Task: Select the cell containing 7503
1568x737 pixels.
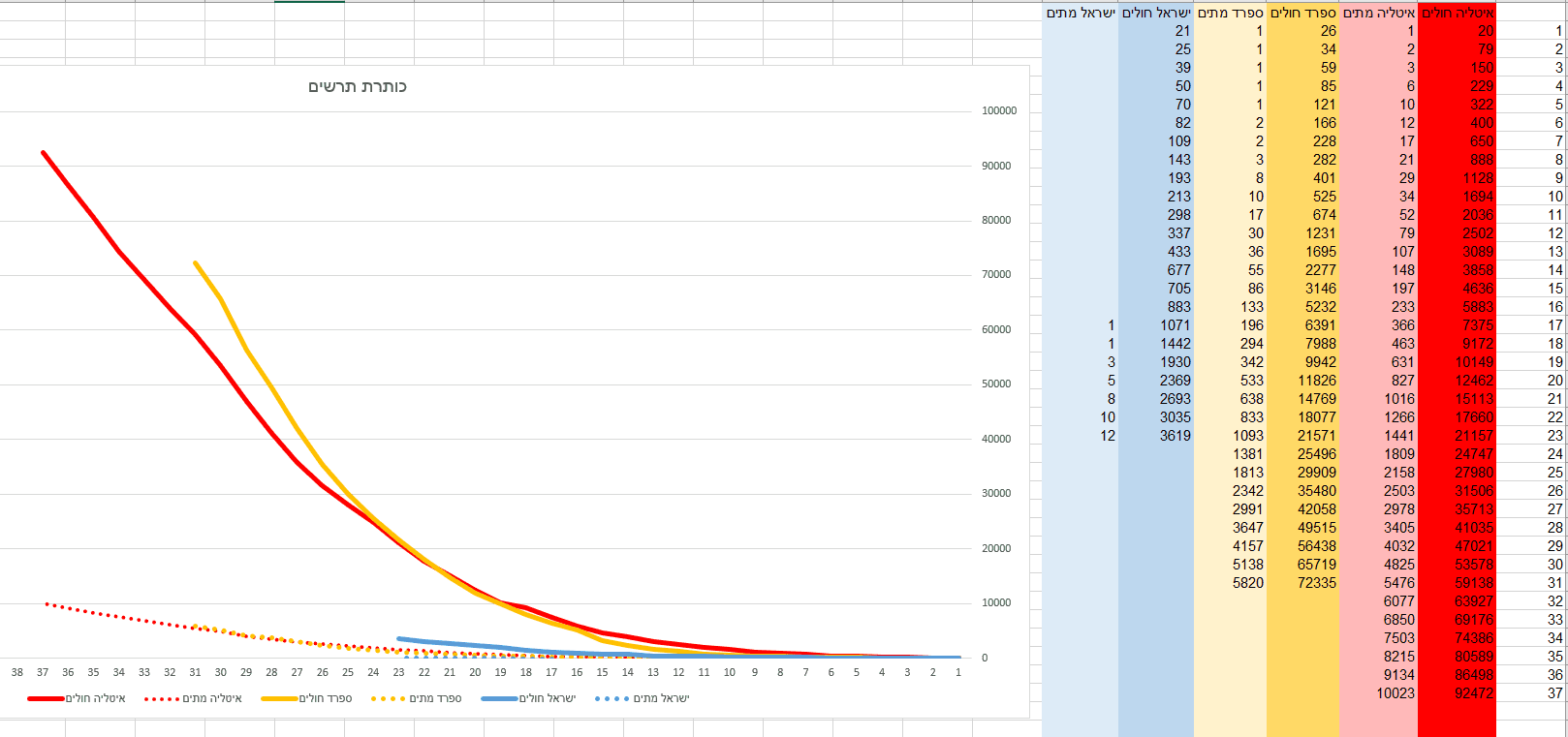Action: (1378, 638)
